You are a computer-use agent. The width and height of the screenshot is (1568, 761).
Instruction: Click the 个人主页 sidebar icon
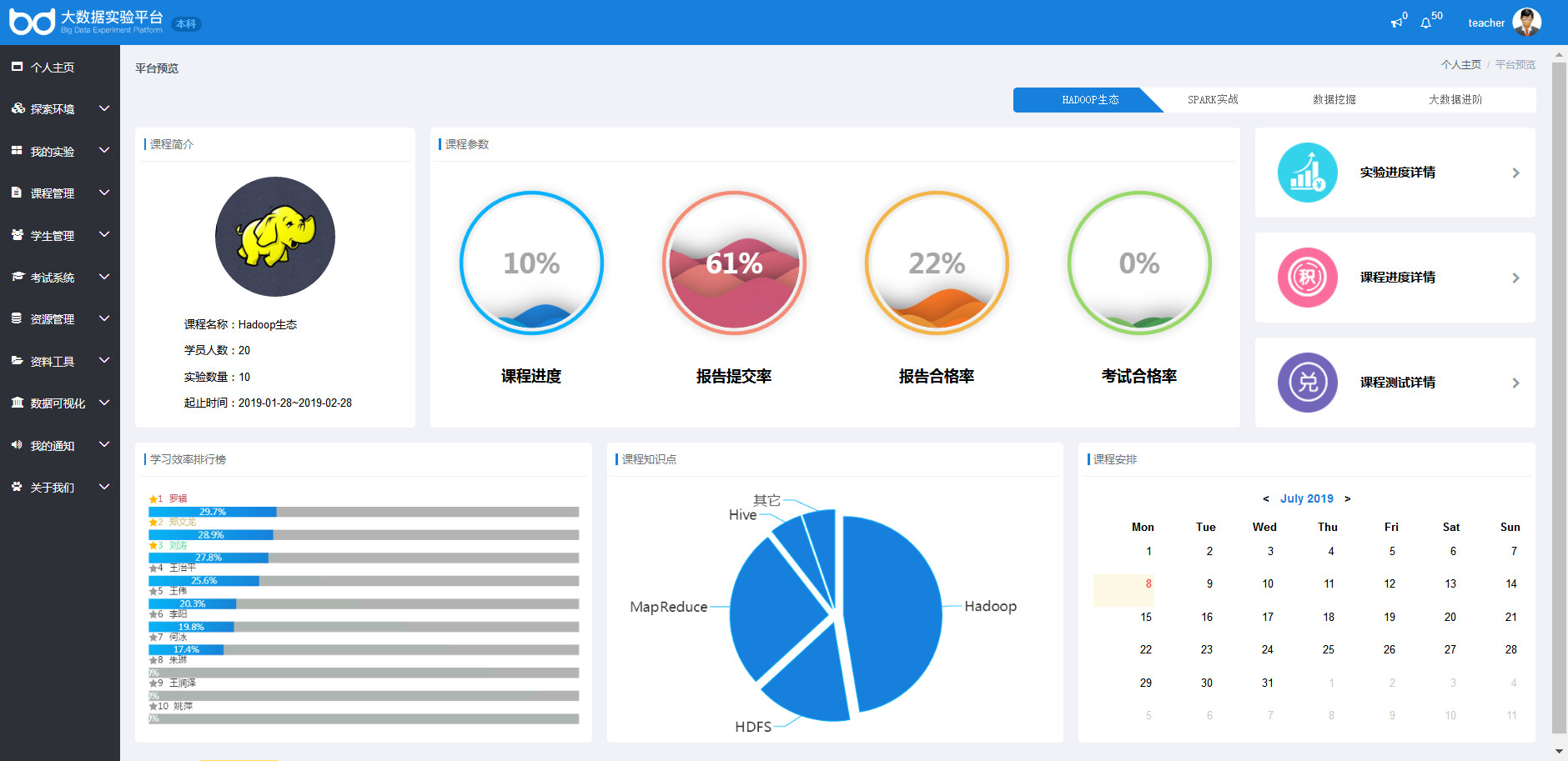[17, 67]
